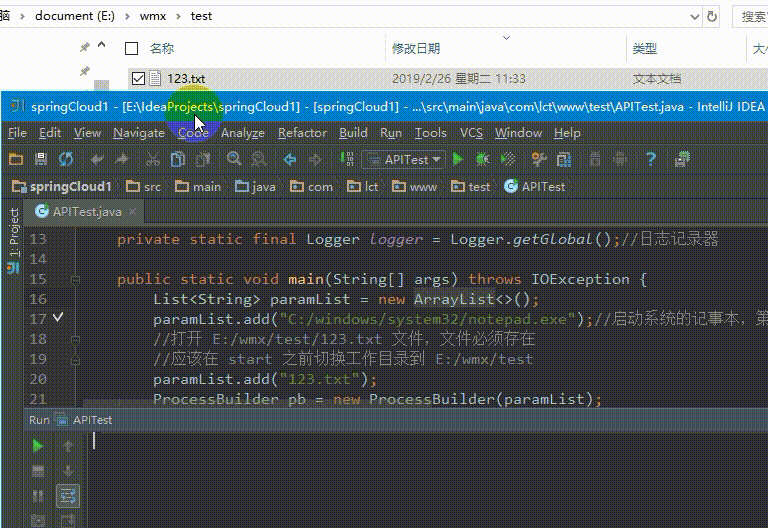Click the Build project binary icon
Viewport: 768px width, 528px height.
347,159
